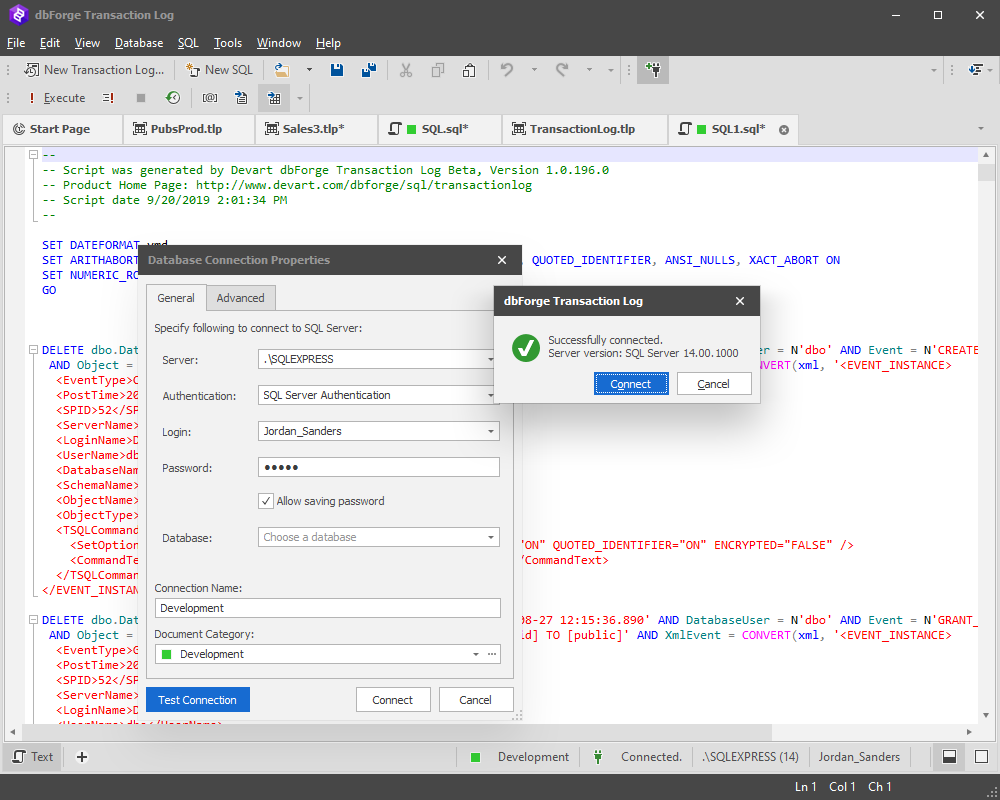Click Connect in the Connection Properties dialog
Viewport: 1000px width, 800px height.
(x=393, y=700)
